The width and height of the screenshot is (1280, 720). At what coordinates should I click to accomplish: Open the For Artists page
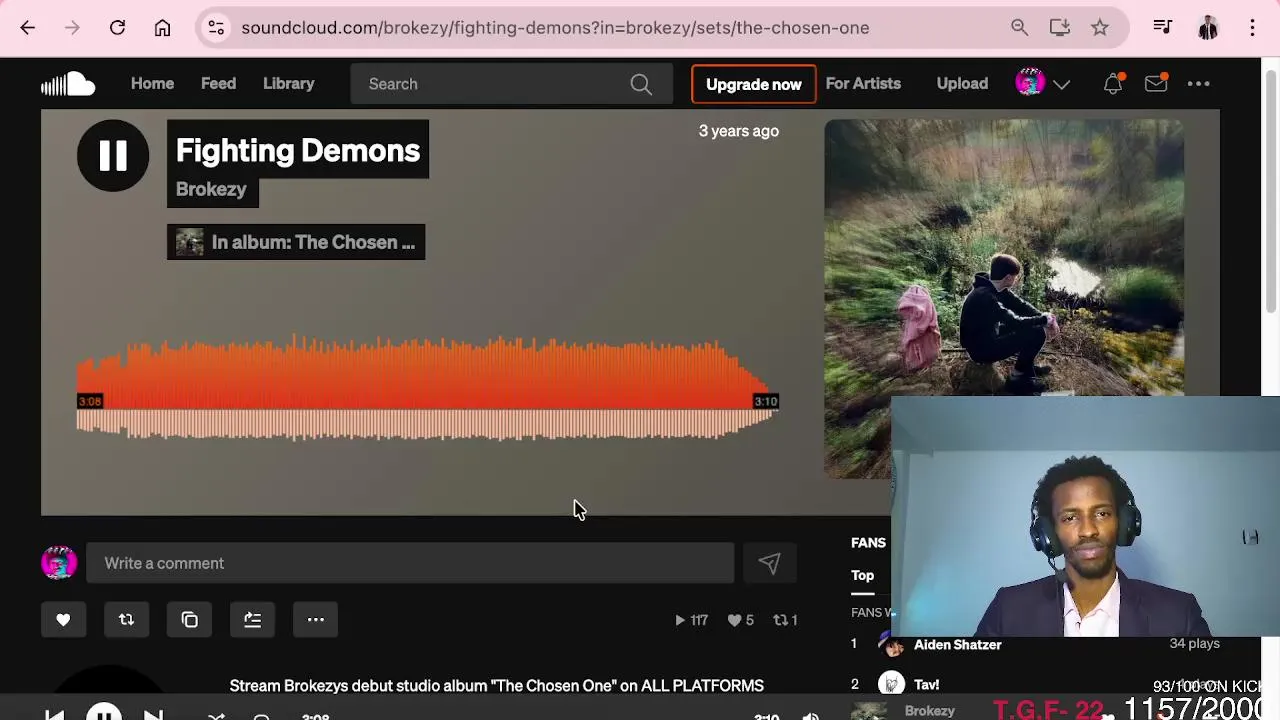point(863,84)
